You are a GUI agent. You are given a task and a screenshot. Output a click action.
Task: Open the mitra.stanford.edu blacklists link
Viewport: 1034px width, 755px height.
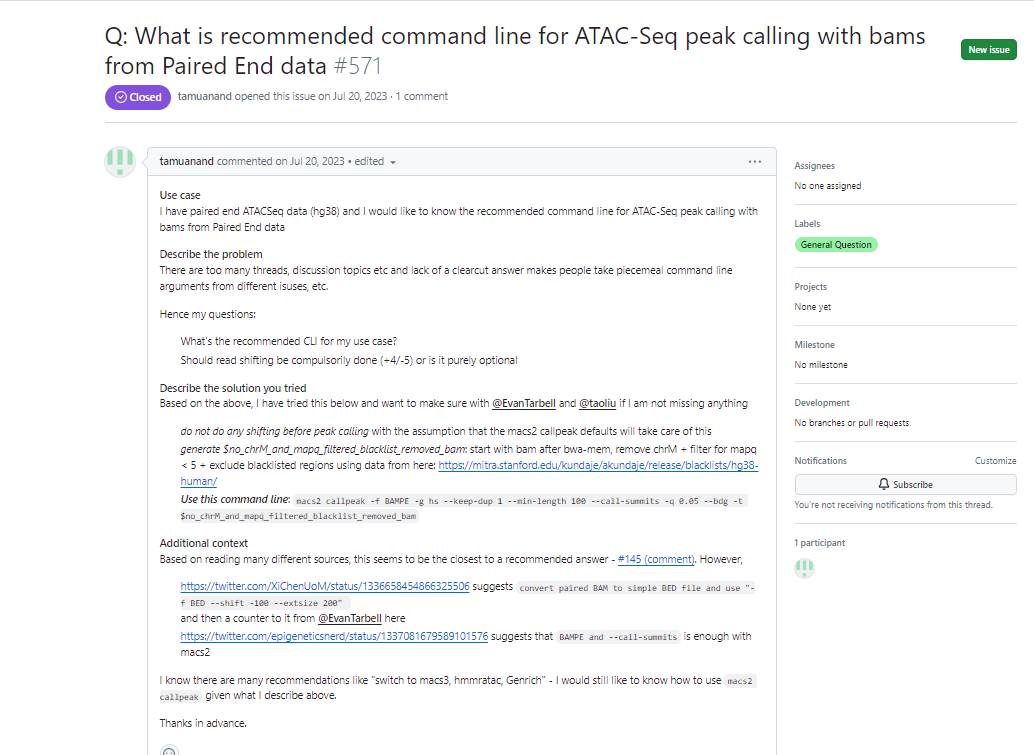click(598, 466)
